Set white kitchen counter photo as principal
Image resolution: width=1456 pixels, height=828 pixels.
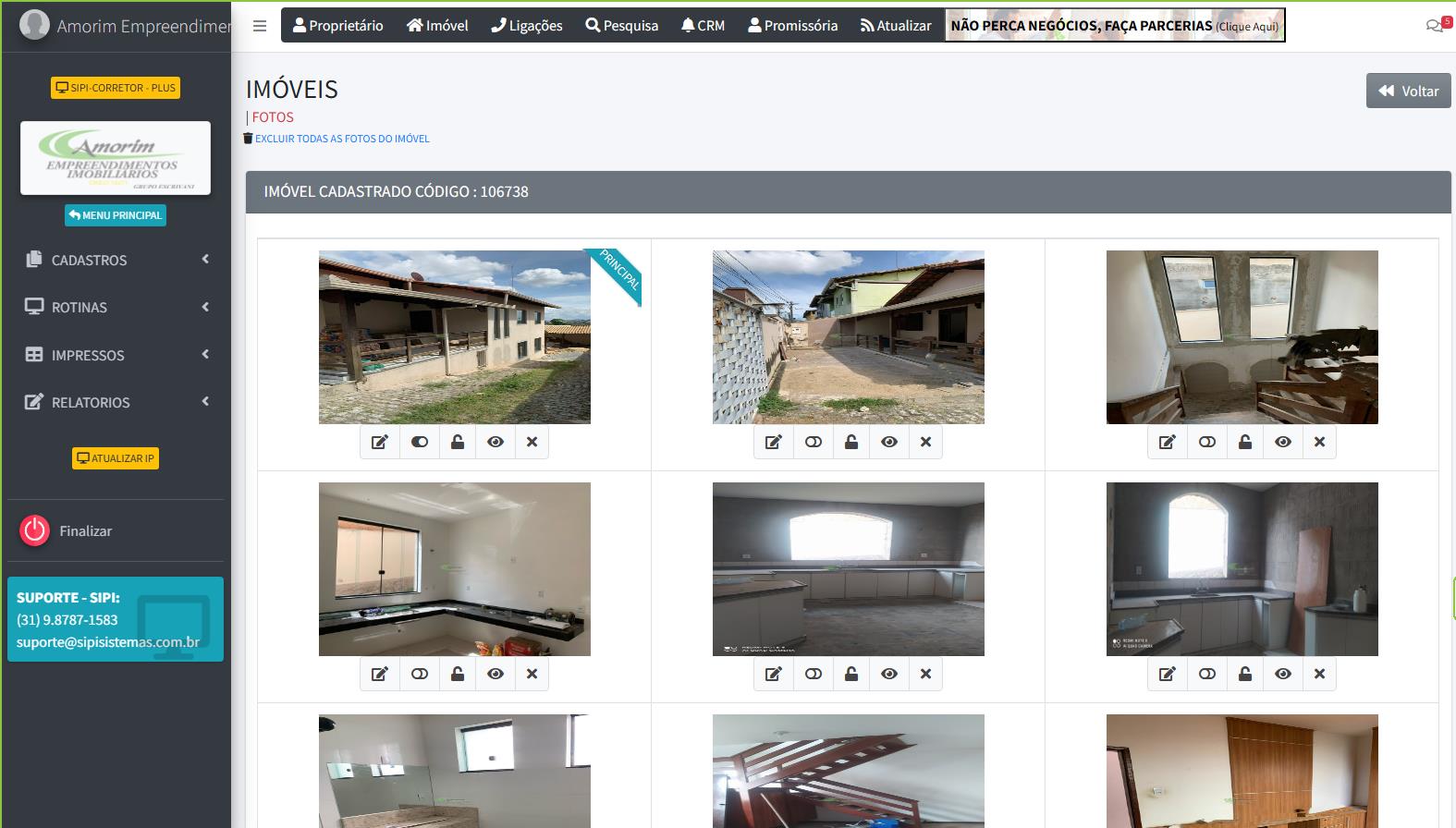click(x=420, y=674)
